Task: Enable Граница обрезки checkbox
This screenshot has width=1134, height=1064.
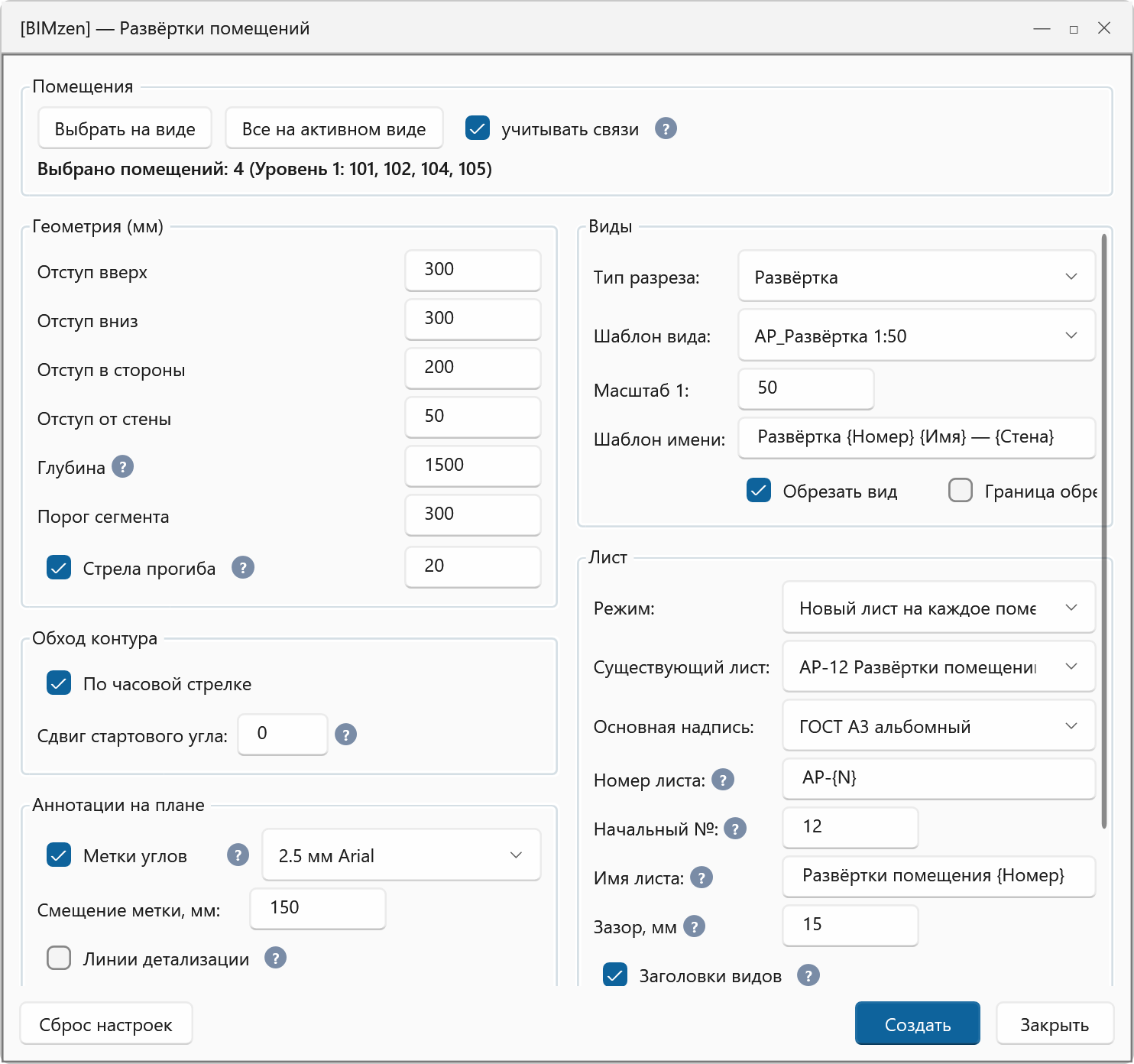Action: click(961, 490)
